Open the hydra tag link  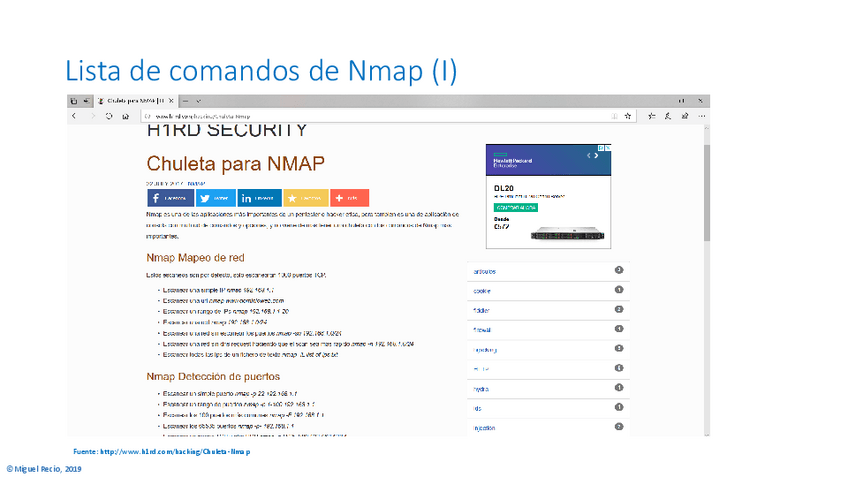click(481, 389)
